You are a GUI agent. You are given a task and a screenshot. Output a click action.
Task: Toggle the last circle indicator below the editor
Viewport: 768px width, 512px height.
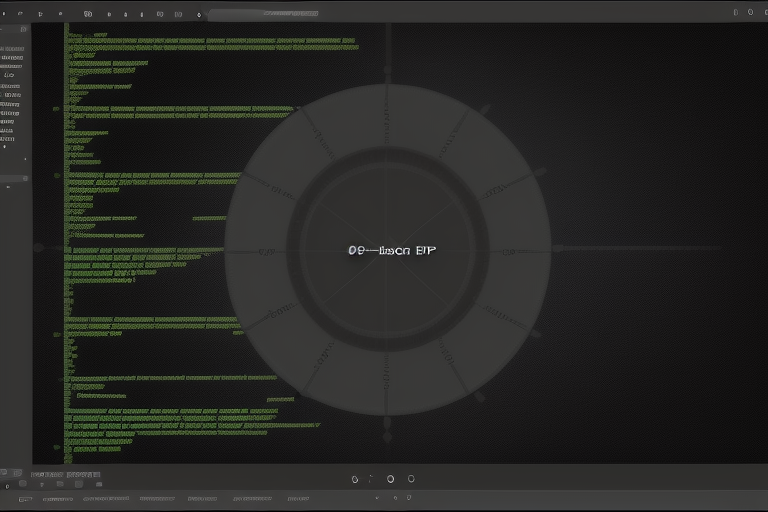(410, 479)
